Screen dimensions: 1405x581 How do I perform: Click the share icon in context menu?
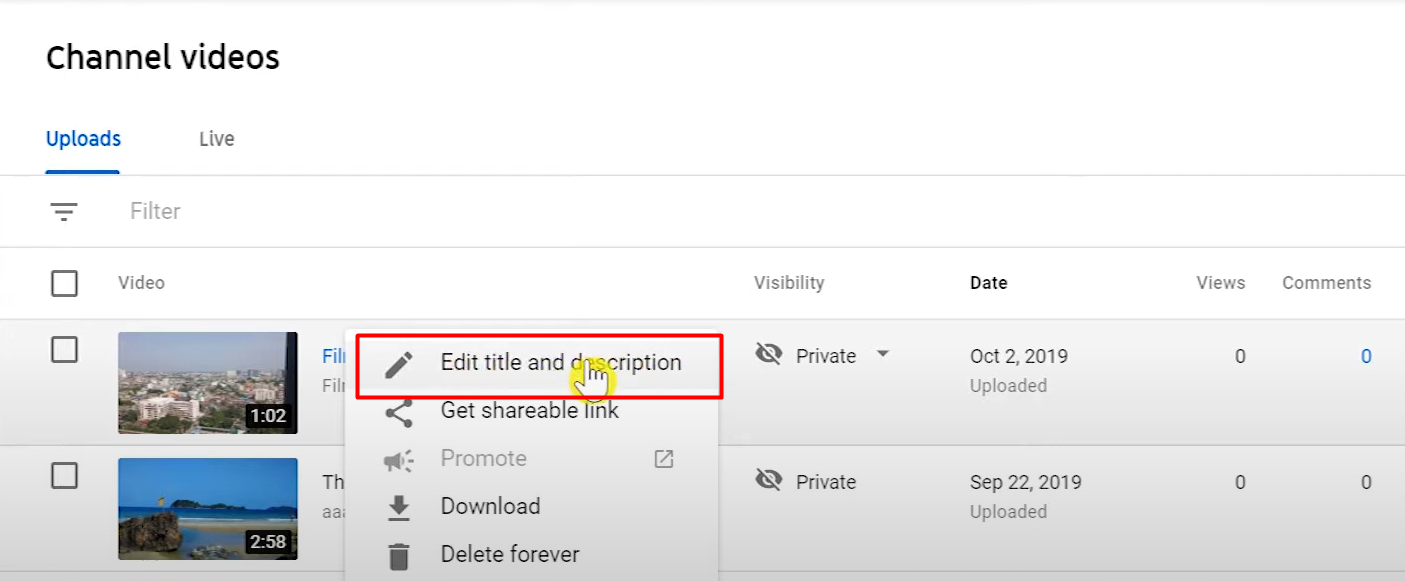[399, 412]
